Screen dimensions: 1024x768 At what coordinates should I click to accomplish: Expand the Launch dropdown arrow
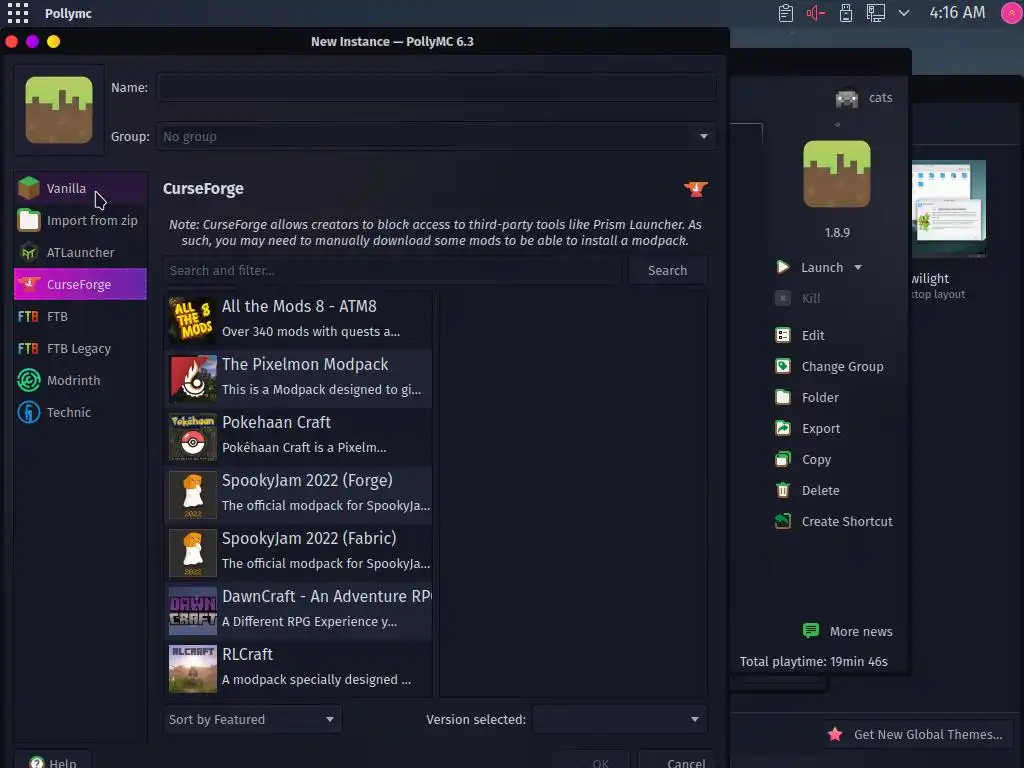pos(858,268)
